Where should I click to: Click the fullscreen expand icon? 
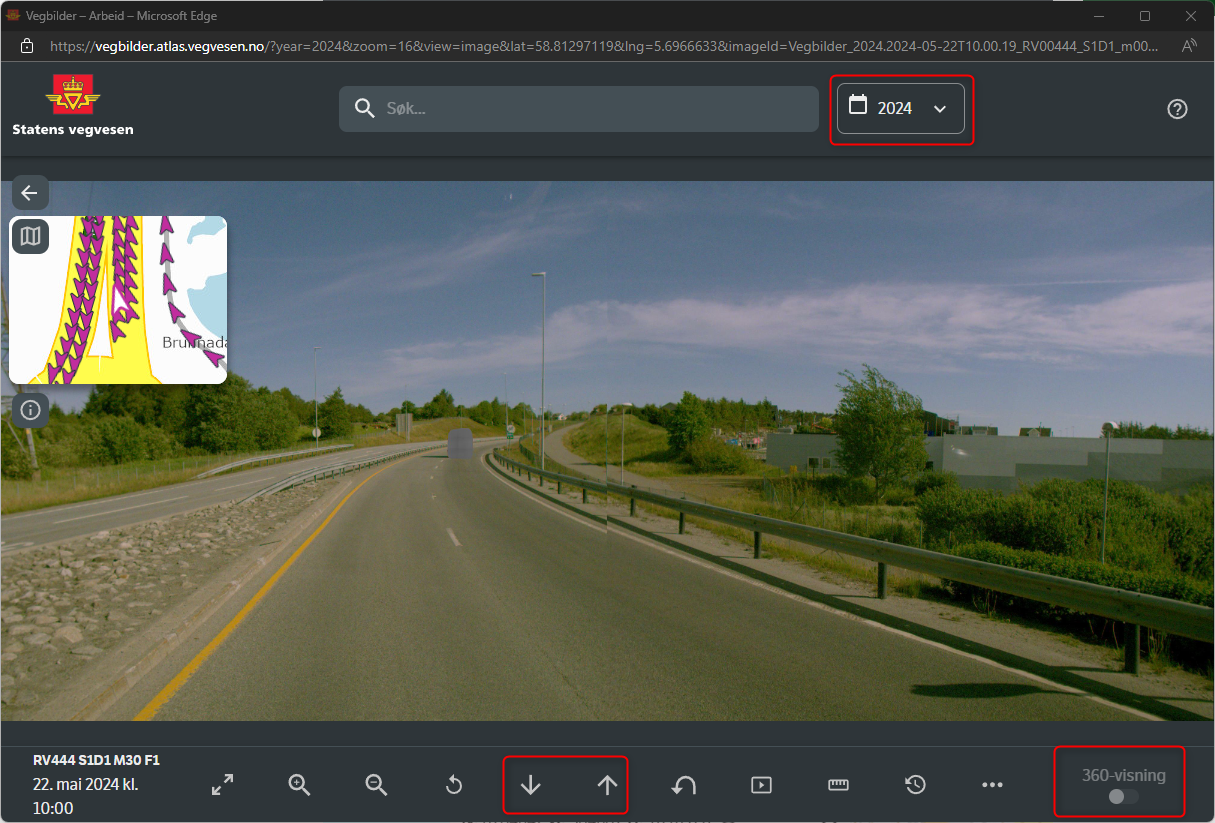(x=222, y=785)
